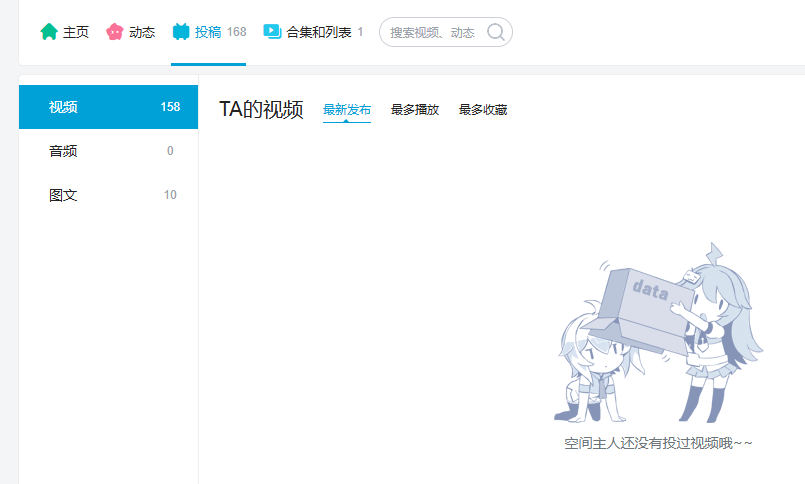This screenshot has width=805, height=484.
Task: Open 音频 category in the sidebar
Action: 64,151
